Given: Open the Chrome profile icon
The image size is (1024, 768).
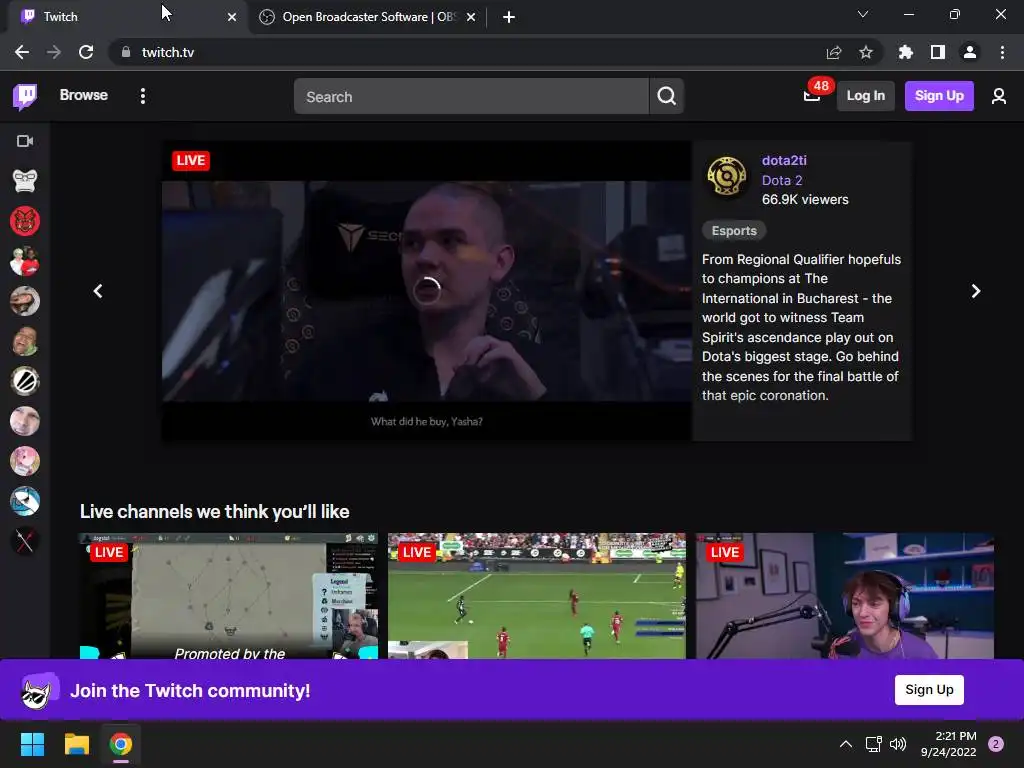Looking at the screenshot, I should [970, 52].
